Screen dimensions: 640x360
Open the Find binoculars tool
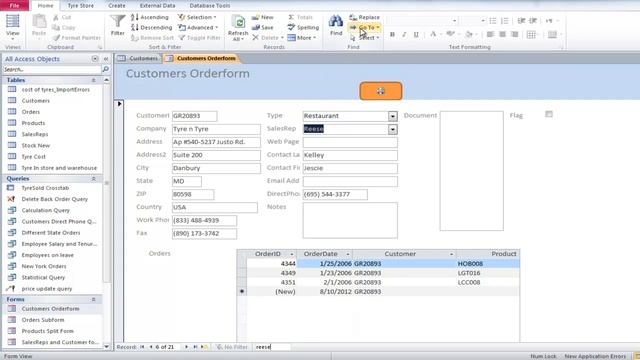(336, 25)
